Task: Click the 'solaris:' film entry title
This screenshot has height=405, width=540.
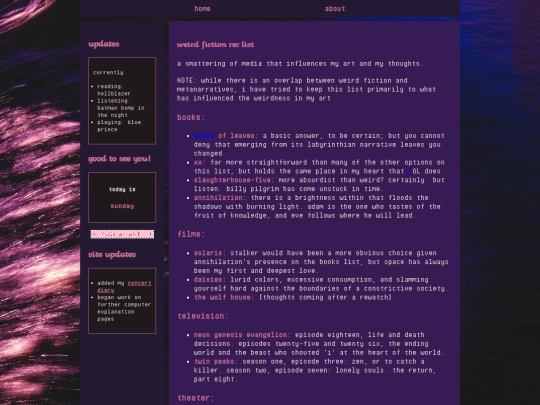Action: point(210,253)
